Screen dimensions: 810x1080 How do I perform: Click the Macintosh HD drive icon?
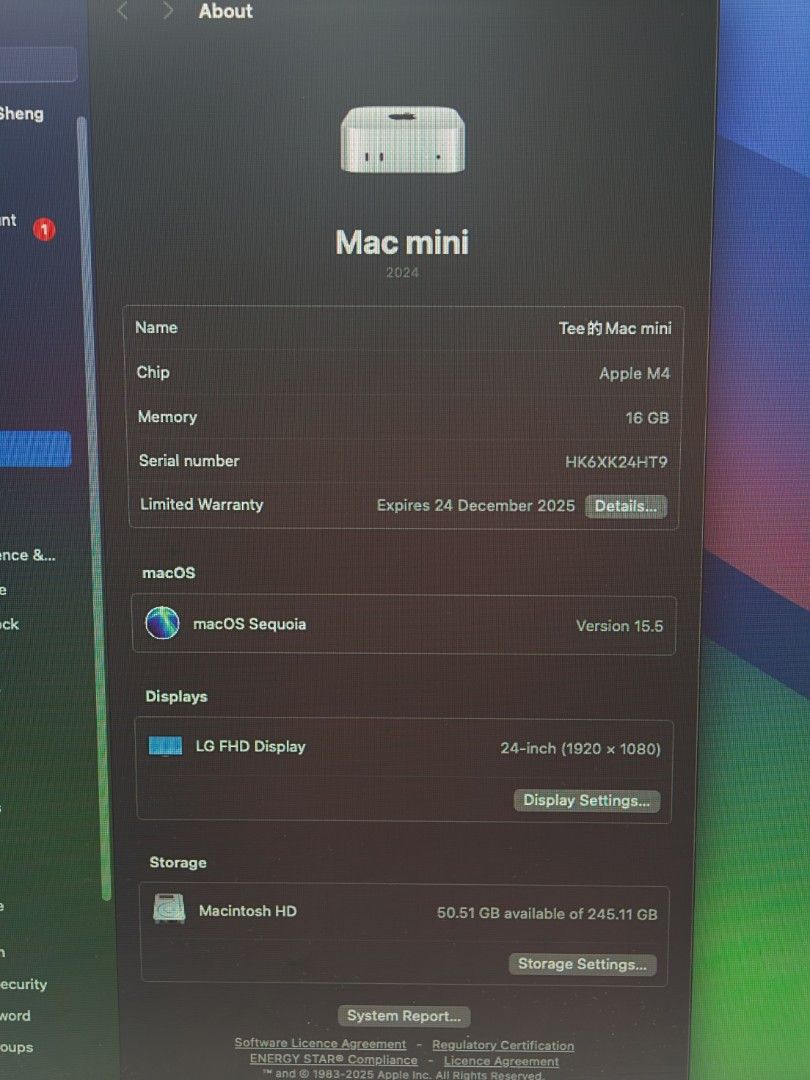(168, 911)
